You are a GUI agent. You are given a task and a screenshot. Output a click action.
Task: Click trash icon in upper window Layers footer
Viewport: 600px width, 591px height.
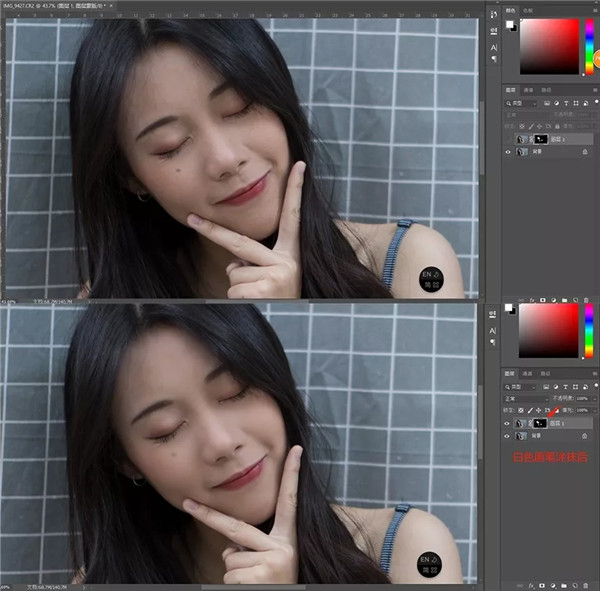click(x=586, y=300)
